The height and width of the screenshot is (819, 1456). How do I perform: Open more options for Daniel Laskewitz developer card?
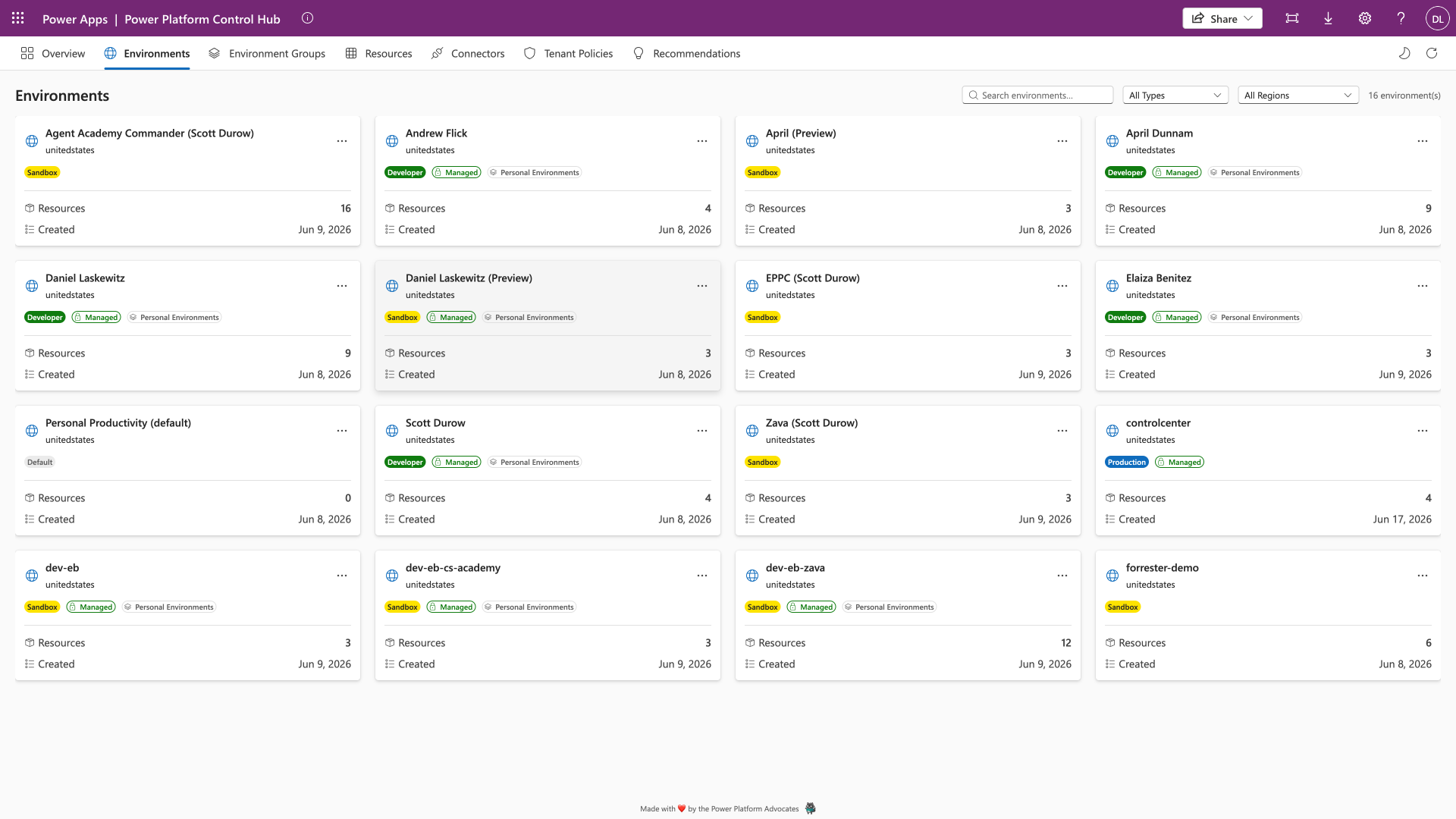tap(342, 286)
